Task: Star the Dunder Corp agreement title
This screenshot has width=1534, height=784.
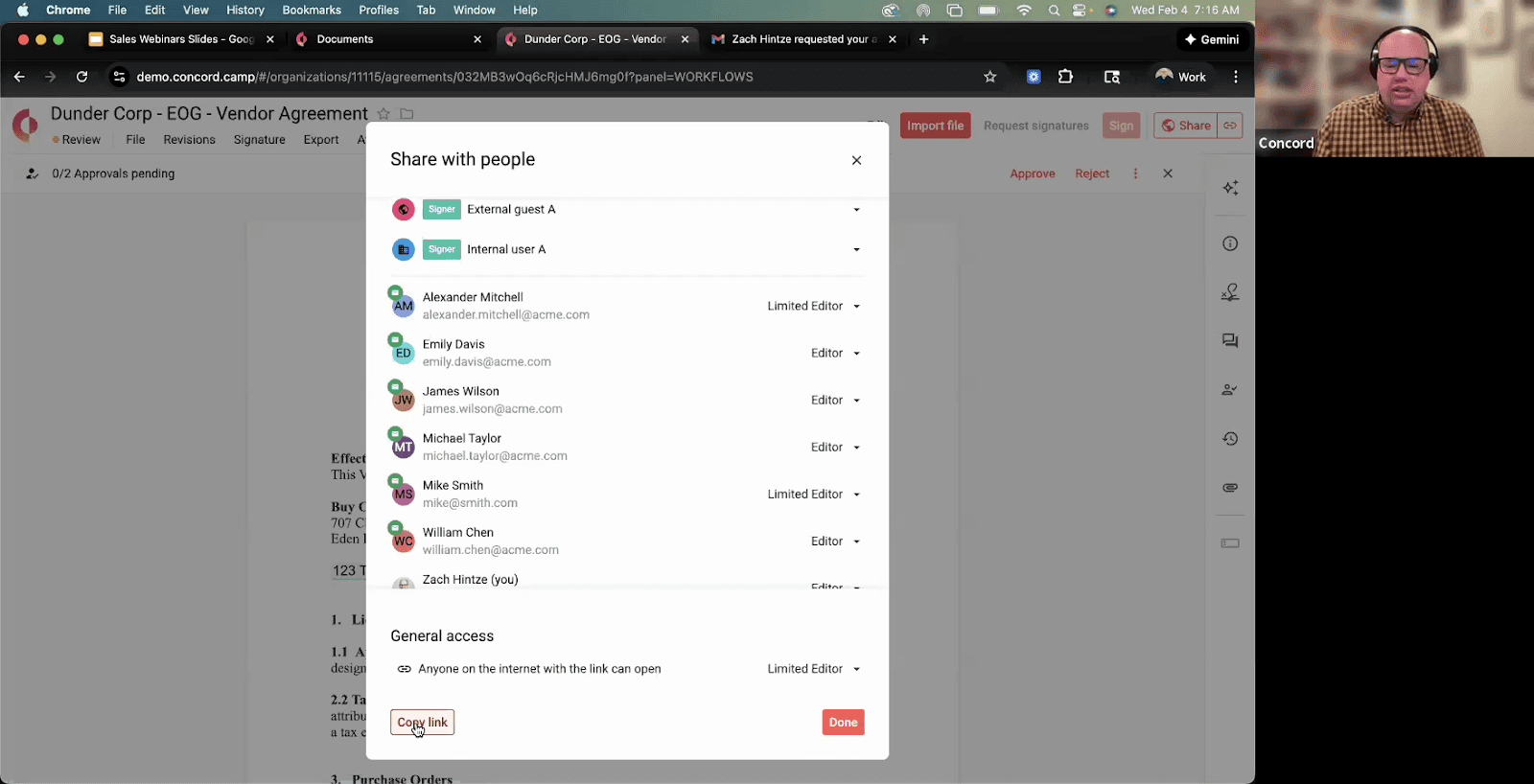Action: tap(383, 114)
